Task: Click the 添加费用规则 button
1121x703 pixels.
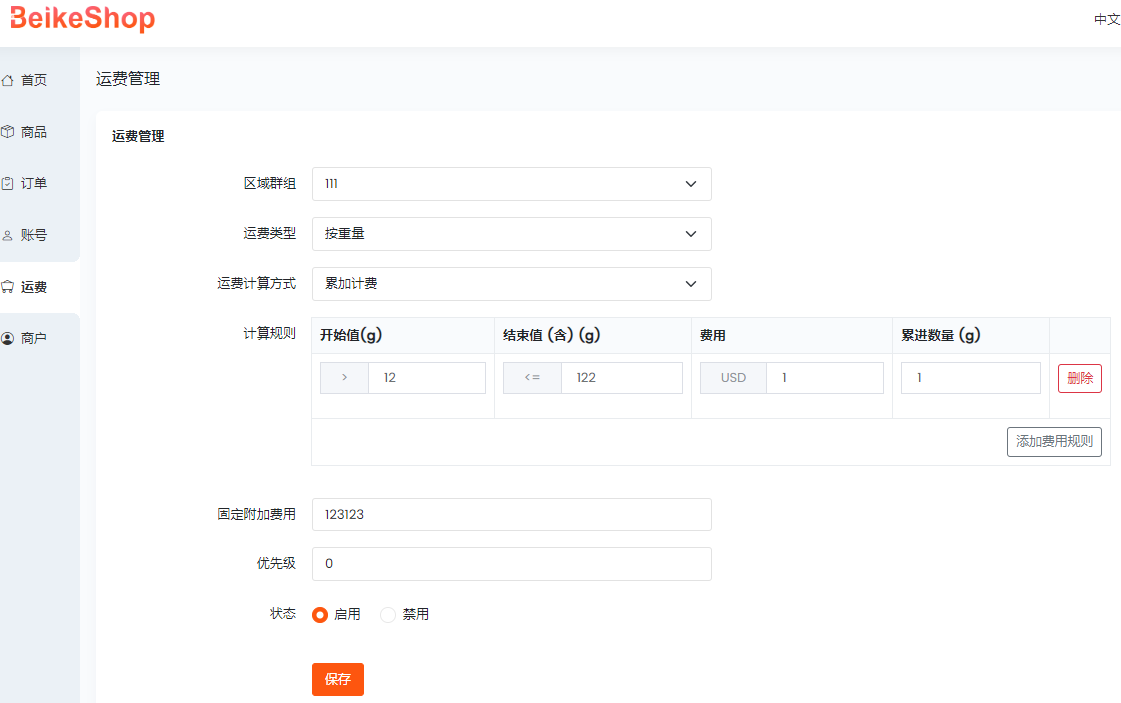Action: tap(1053, 441)
